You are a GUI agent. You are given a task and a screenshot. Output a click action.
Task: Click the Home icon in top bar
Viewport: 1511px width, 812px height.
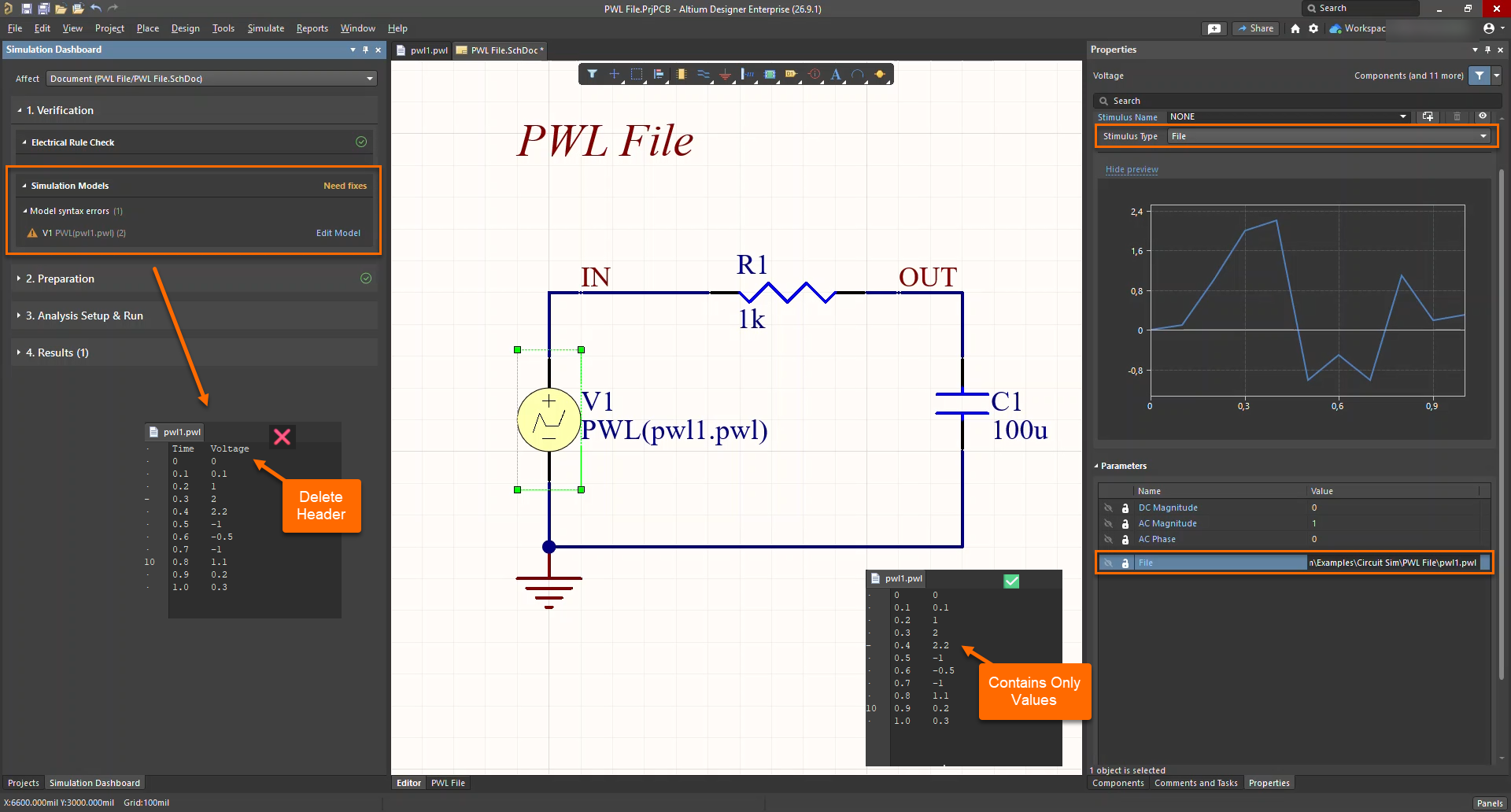[x=1295, y=28]
